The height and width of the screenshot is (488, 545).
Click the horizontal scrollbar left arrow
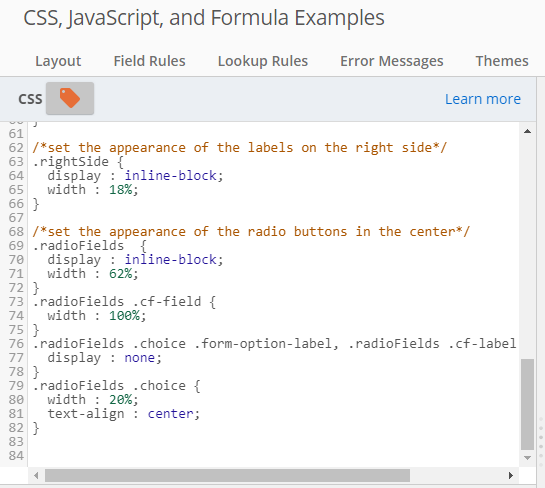36,475
